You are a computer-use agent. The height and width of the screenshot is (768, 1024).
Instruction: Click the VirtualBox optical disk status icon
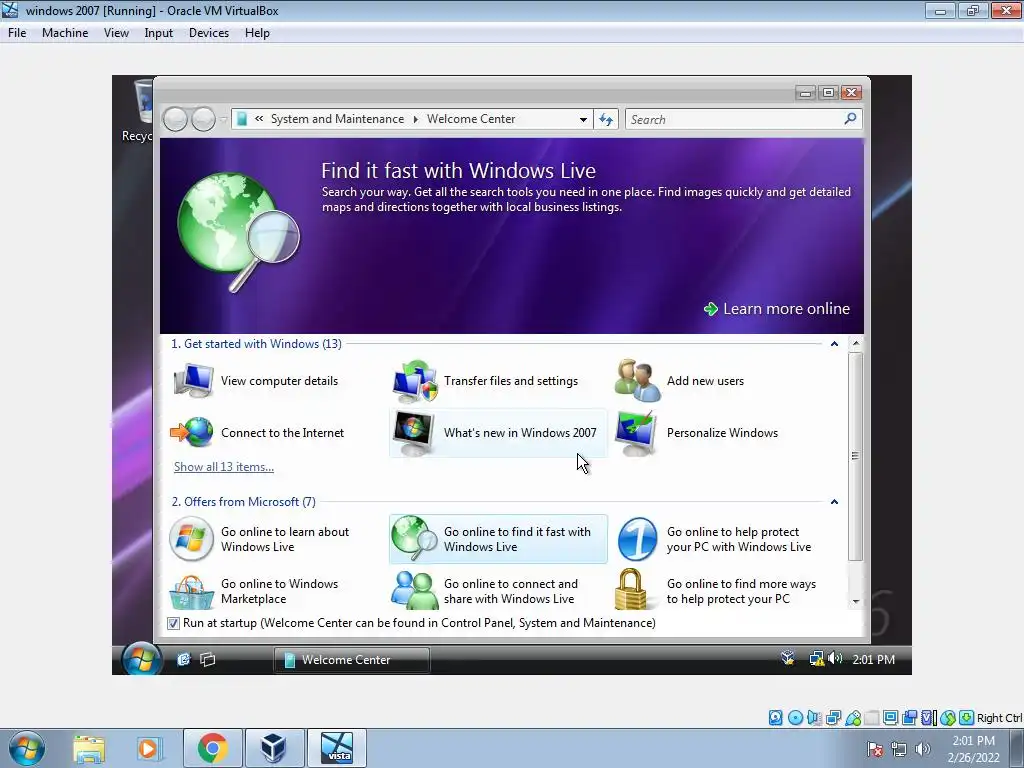pos(795,718)
